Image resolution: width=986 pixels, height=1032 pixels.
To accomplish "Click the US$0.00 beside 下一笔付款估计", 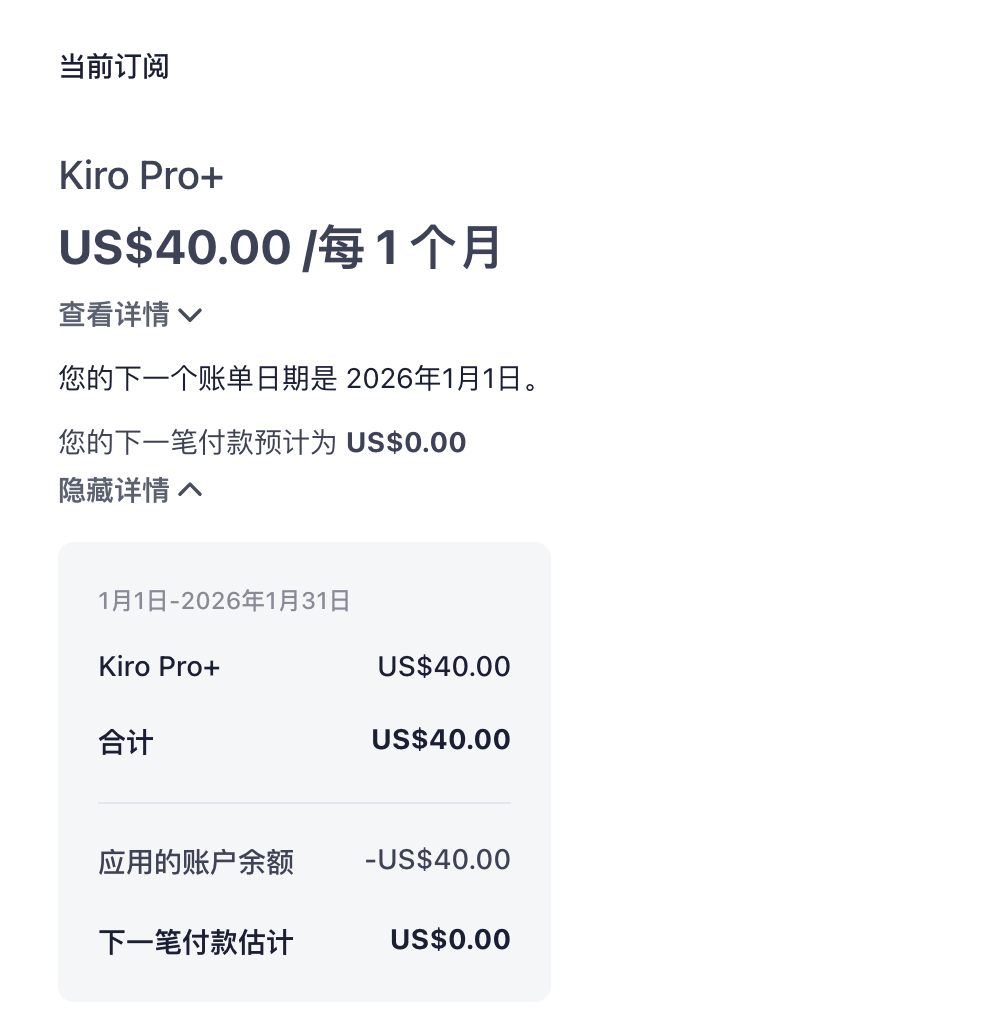I will [x=450, y=939].
